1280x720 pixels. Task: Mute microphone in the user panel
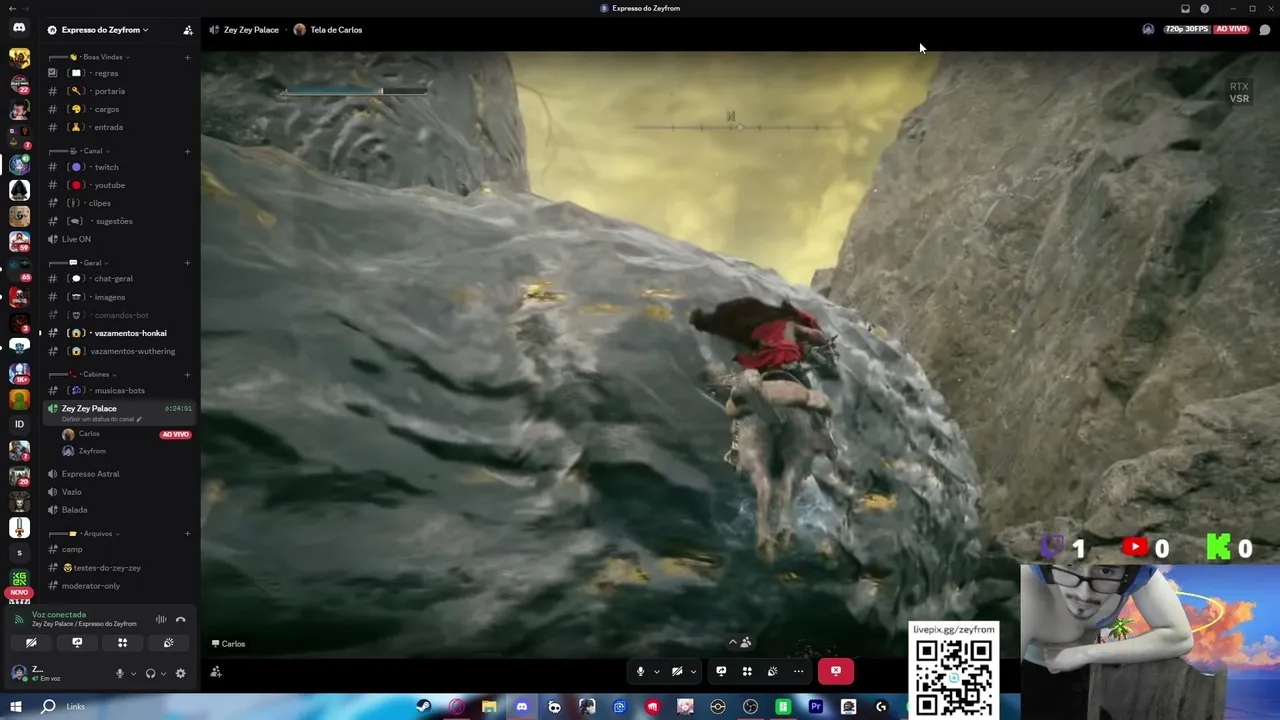pyautogui.click(x=120, y=674)
